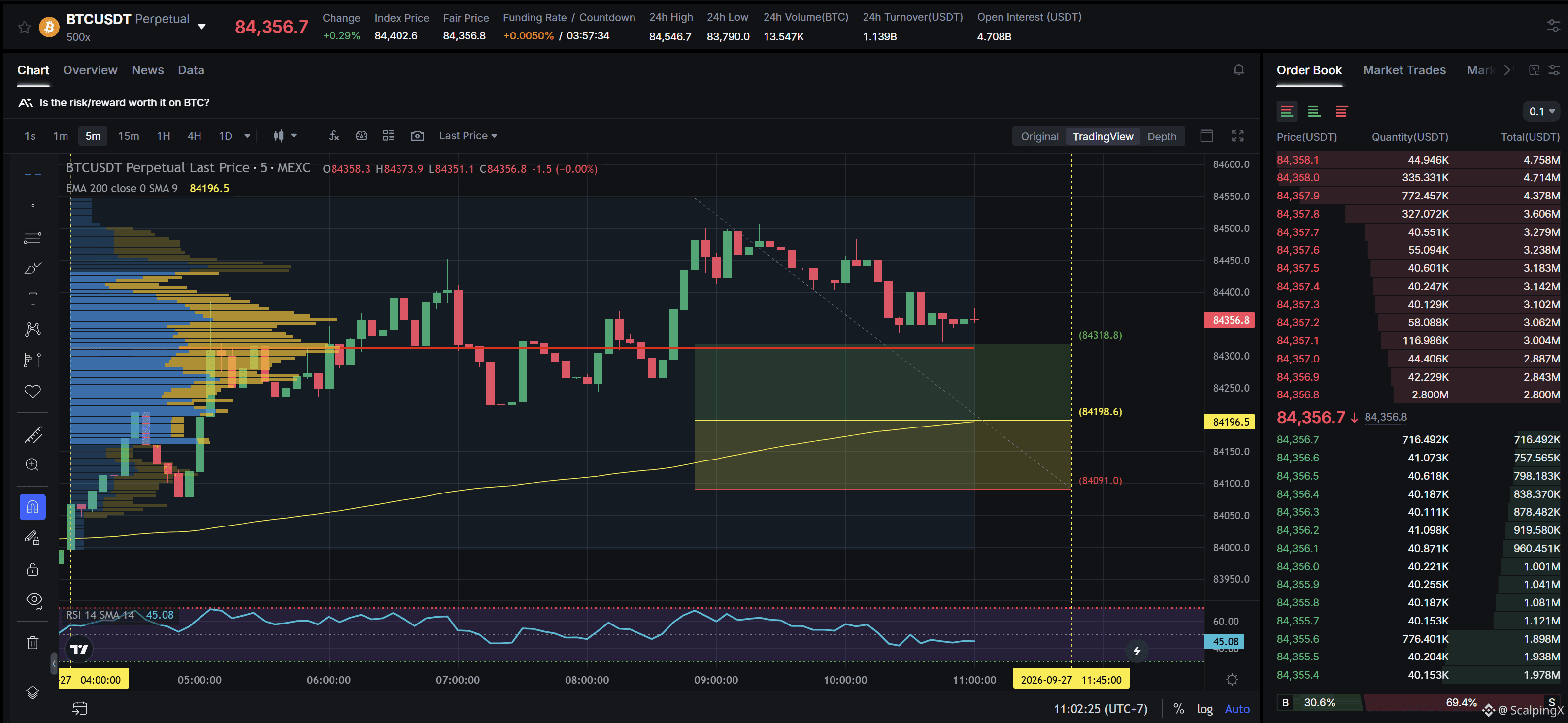The width and height of the screenshot is (1568, 723).
Task: Toggle the lock all drawings icon
Action: (33, 569)
